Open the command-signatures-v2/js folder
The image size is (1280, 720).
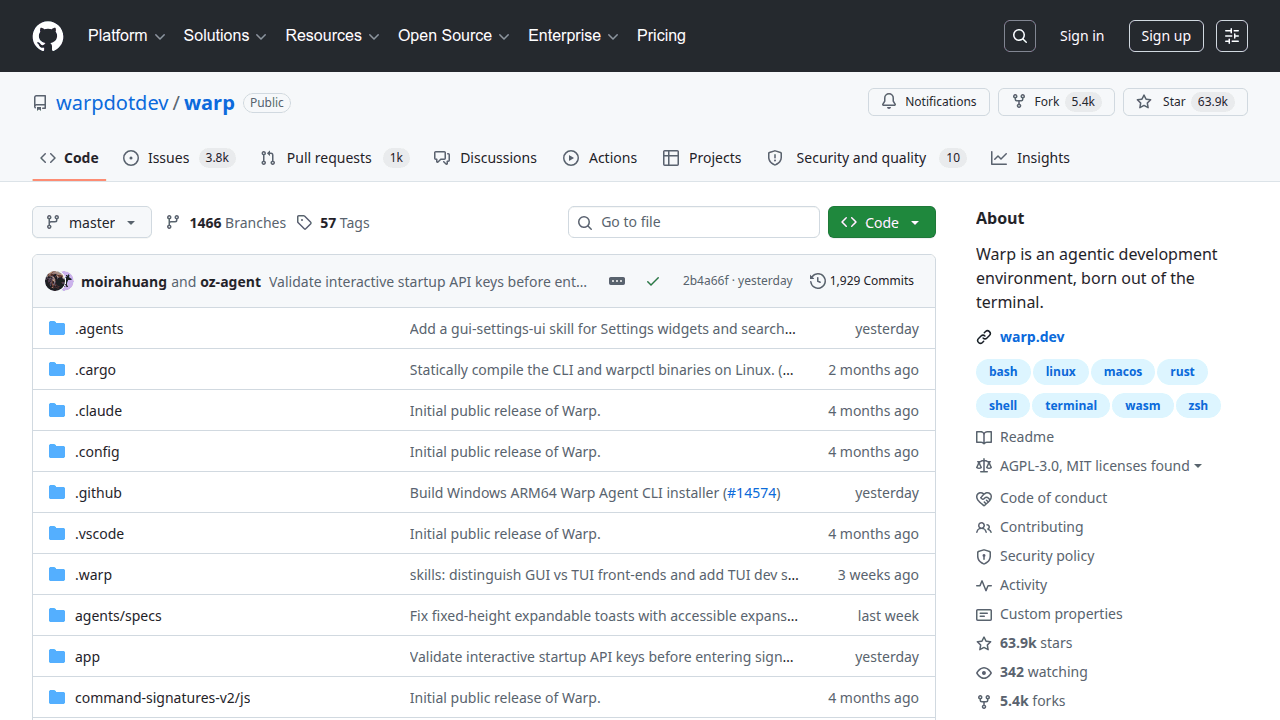click(162, 698)
